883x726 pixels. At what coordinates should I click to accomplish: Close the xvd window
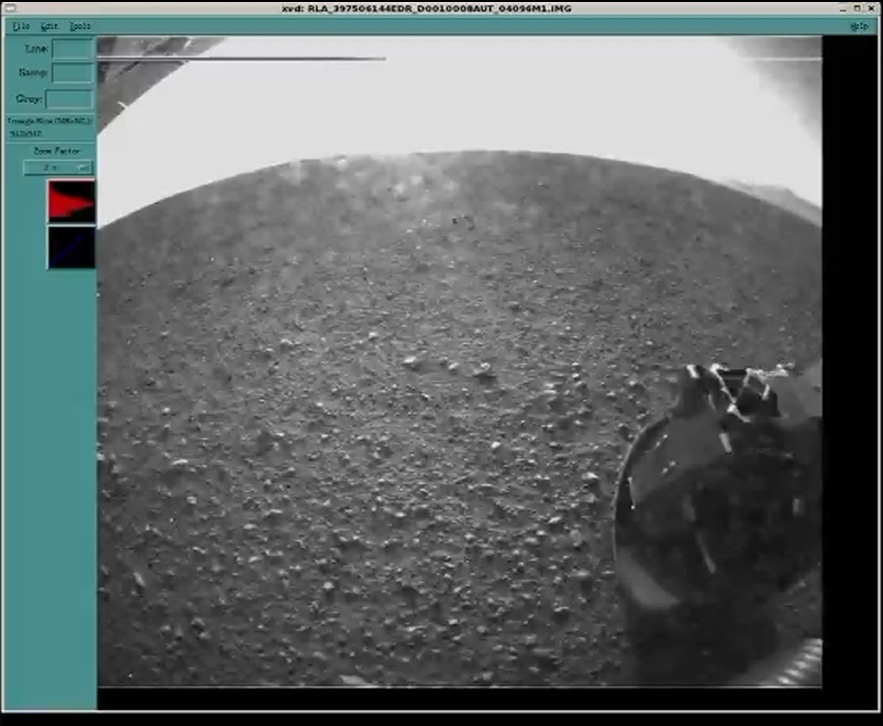pos(872,8)
